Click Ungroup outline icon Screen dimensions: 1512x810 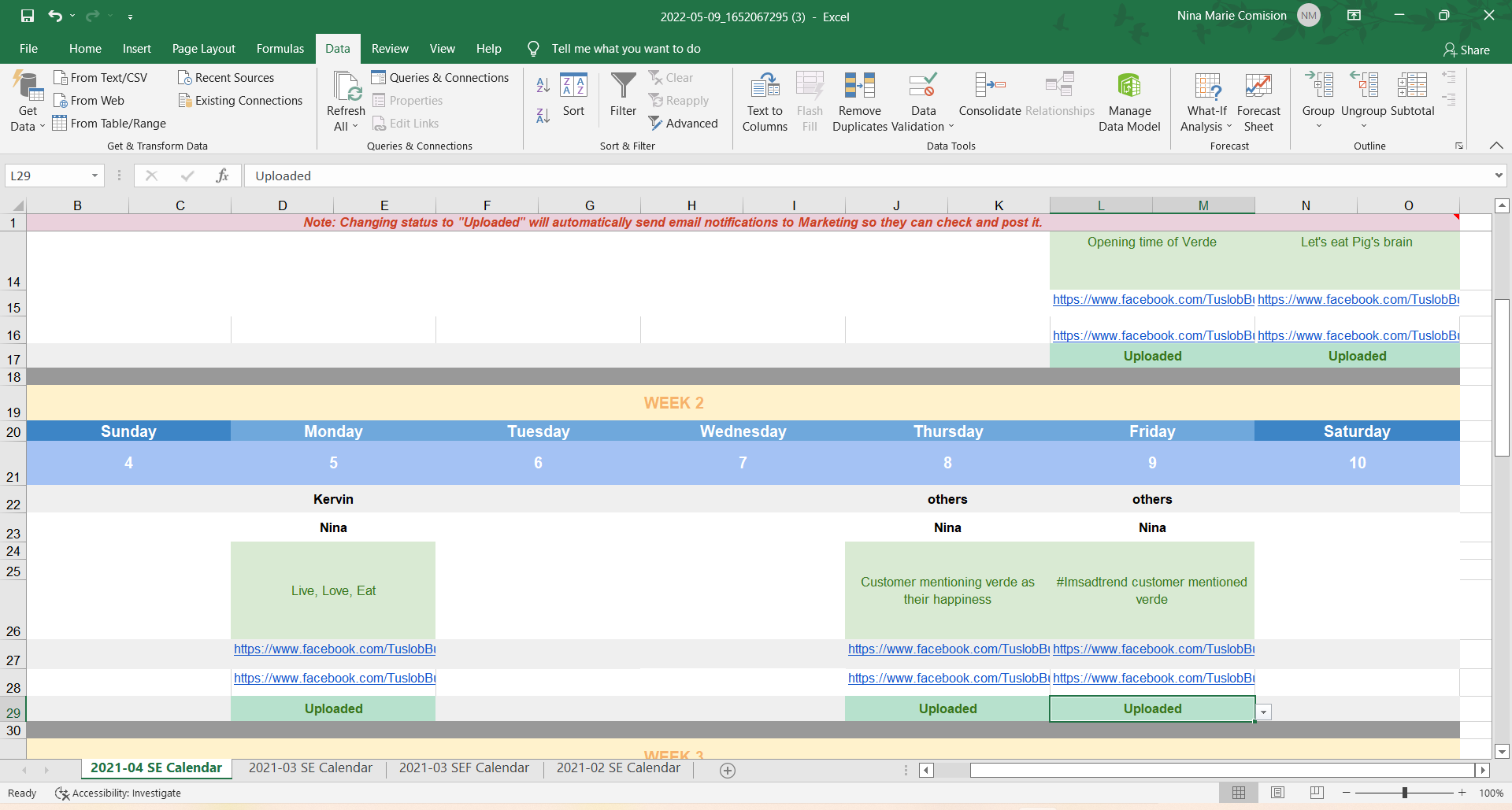(x=1365, y=85)
